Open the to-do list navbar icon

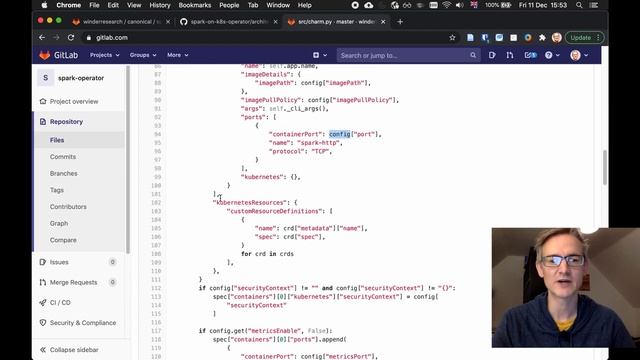click(x=530, y=55)
